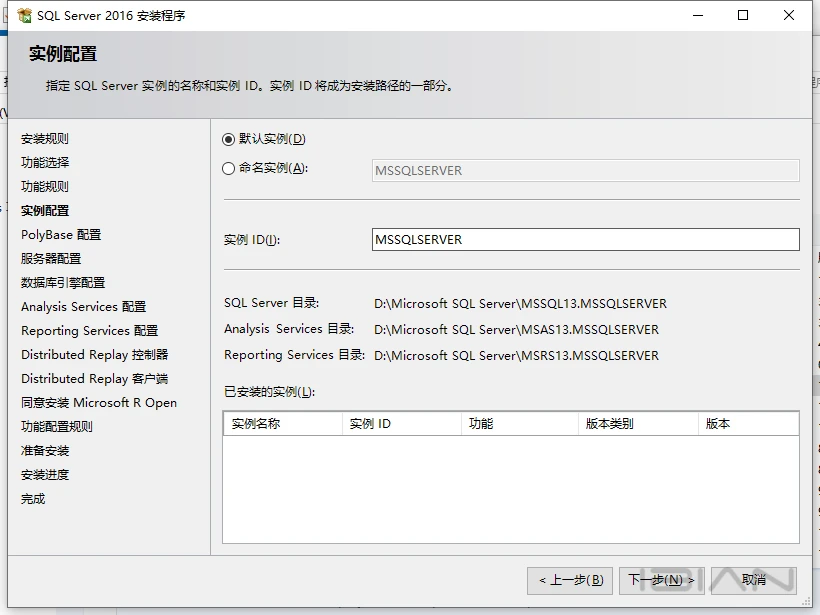
Task: Select the 功能配置规则 step
Action: (x=57, y=427)
